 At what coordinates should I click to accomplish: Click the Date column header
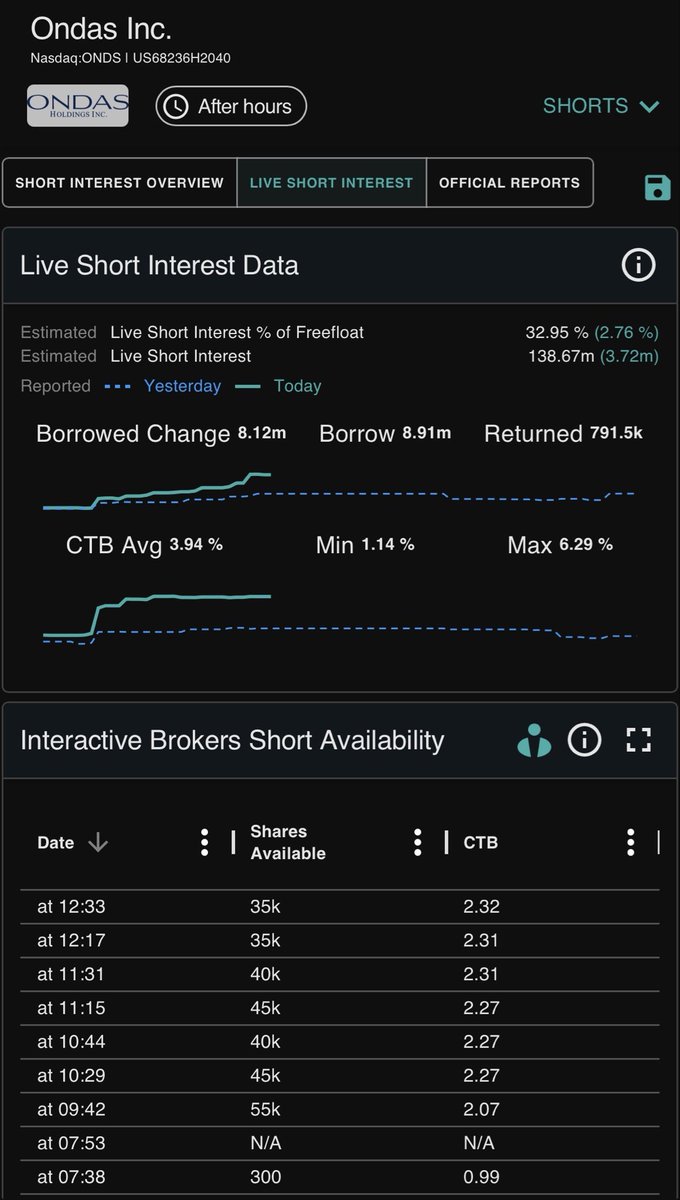pos(56,843)
